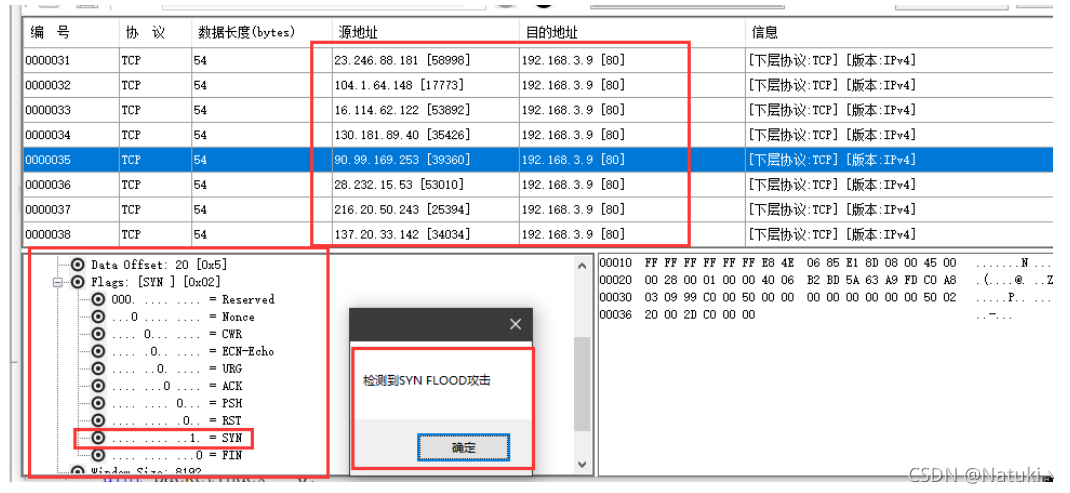Sort by the 目的地址 column header
This screenshot has height=493, width=1070.
click(x=632, y=32)
